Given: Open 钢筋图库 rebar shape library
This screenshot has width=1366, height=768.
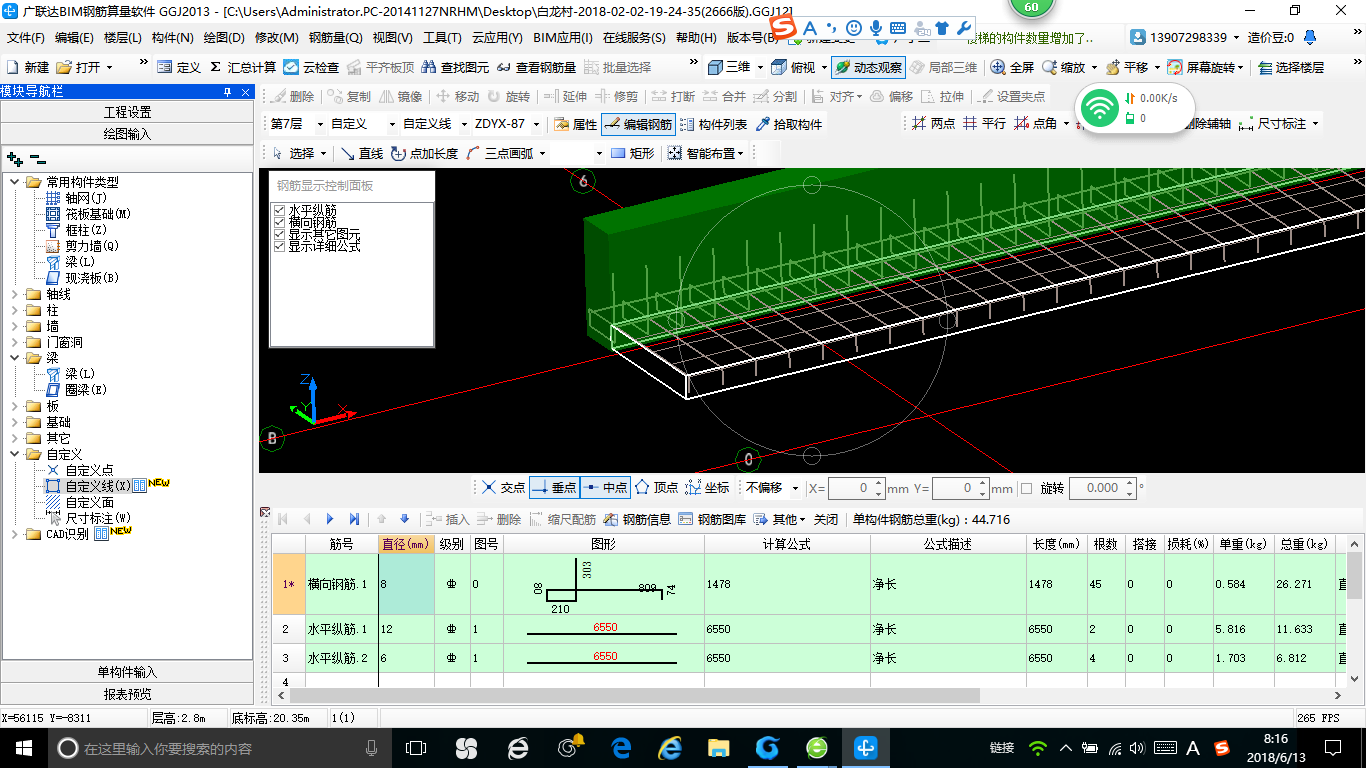Looking at the screenshot, I should point(711,519).
